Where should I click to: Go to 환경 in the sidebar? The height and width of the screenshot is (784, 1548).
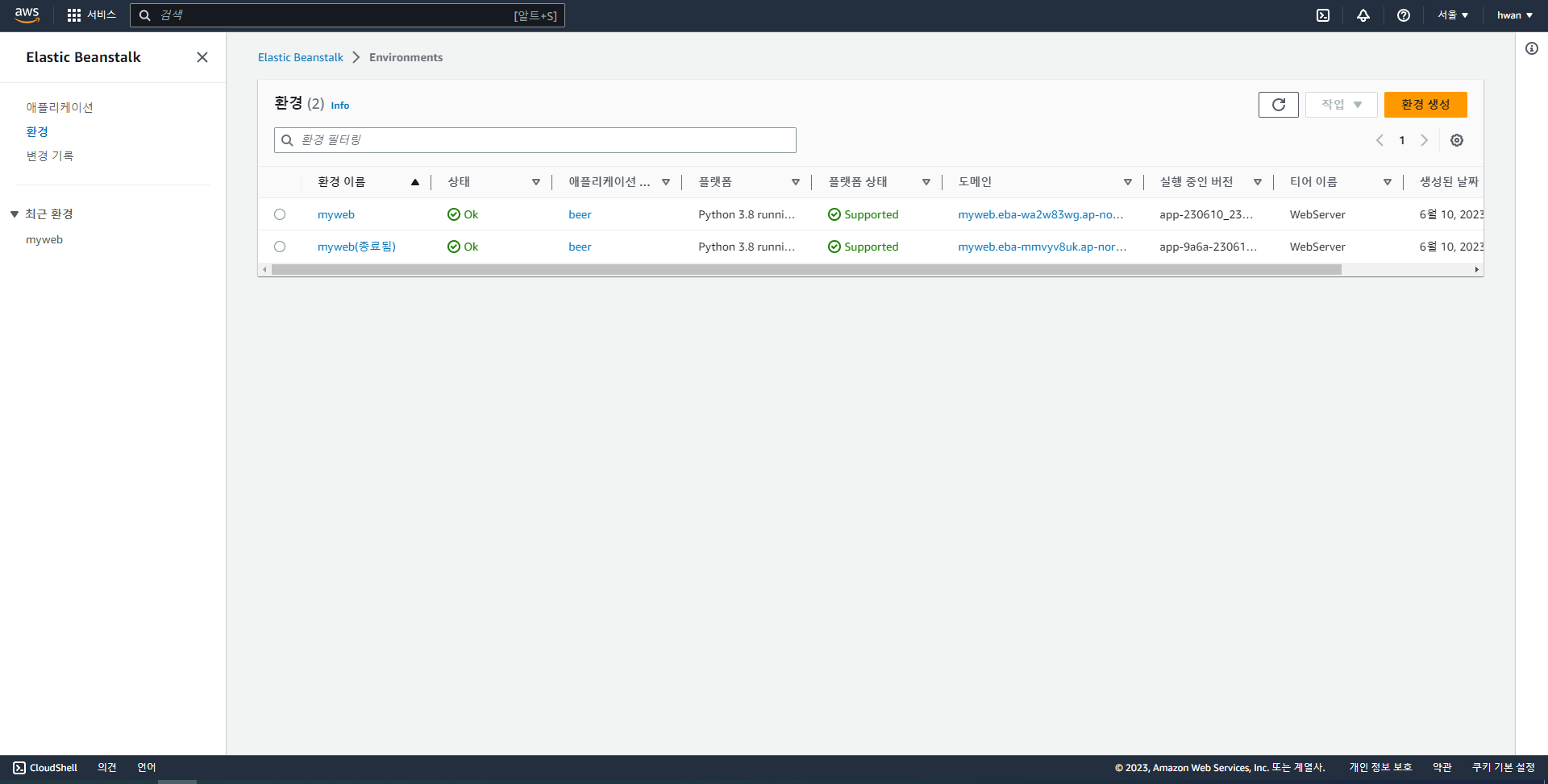[x=37, y=131]
